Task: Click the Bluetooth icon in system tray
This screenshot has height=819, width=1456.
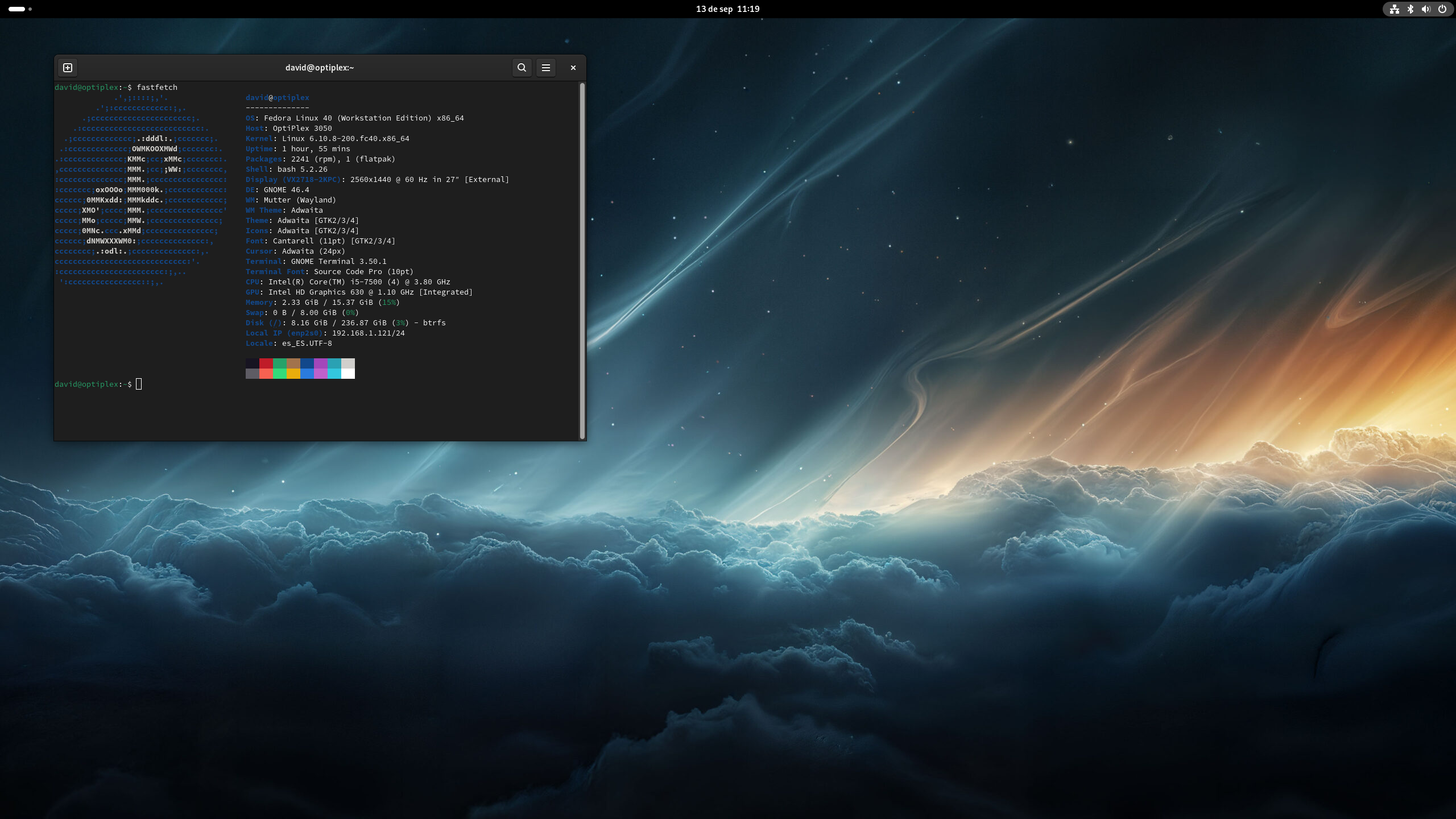Action: tap(1410, 9)
